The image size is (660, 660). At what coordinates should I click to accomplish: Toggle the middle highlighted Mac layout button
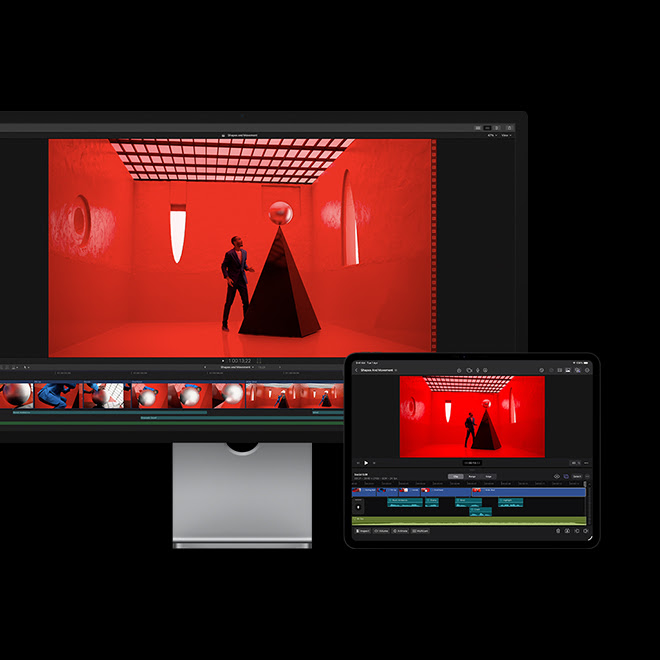point(487,128)
